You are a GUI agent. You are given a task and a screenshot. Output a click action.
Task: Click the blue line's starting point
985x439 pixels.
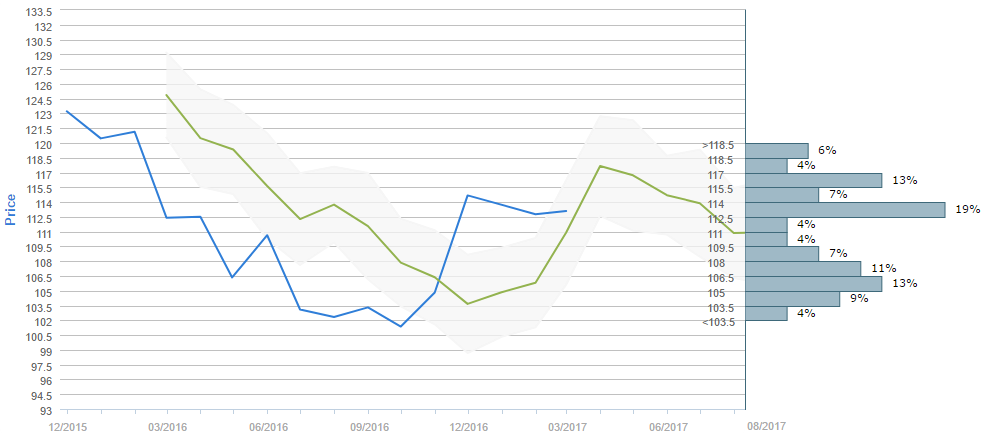point(67,111)
